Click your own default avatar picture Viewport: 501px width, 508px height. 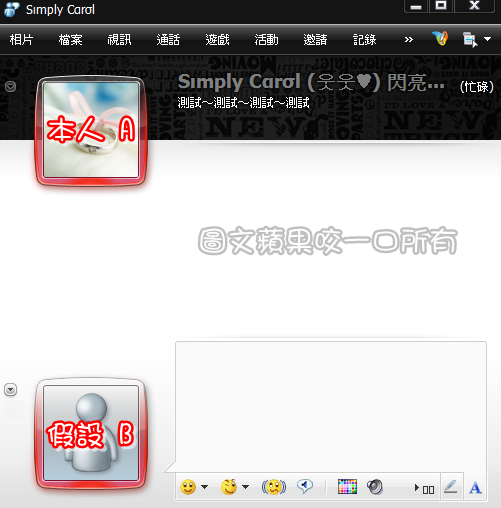click(91, 433)
